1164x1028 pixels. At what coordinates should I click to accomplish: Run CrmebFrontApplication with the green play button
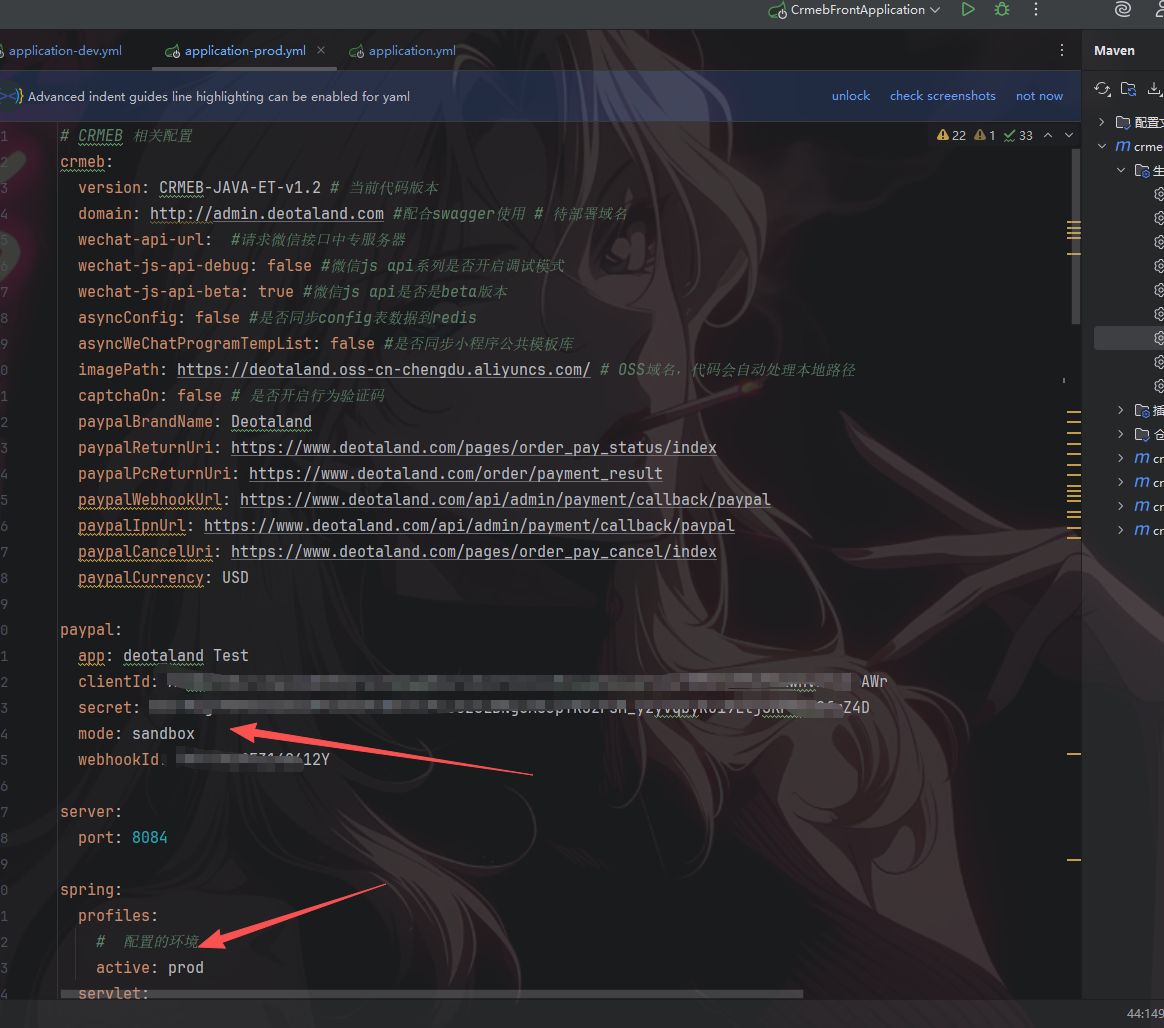(967, 10)
